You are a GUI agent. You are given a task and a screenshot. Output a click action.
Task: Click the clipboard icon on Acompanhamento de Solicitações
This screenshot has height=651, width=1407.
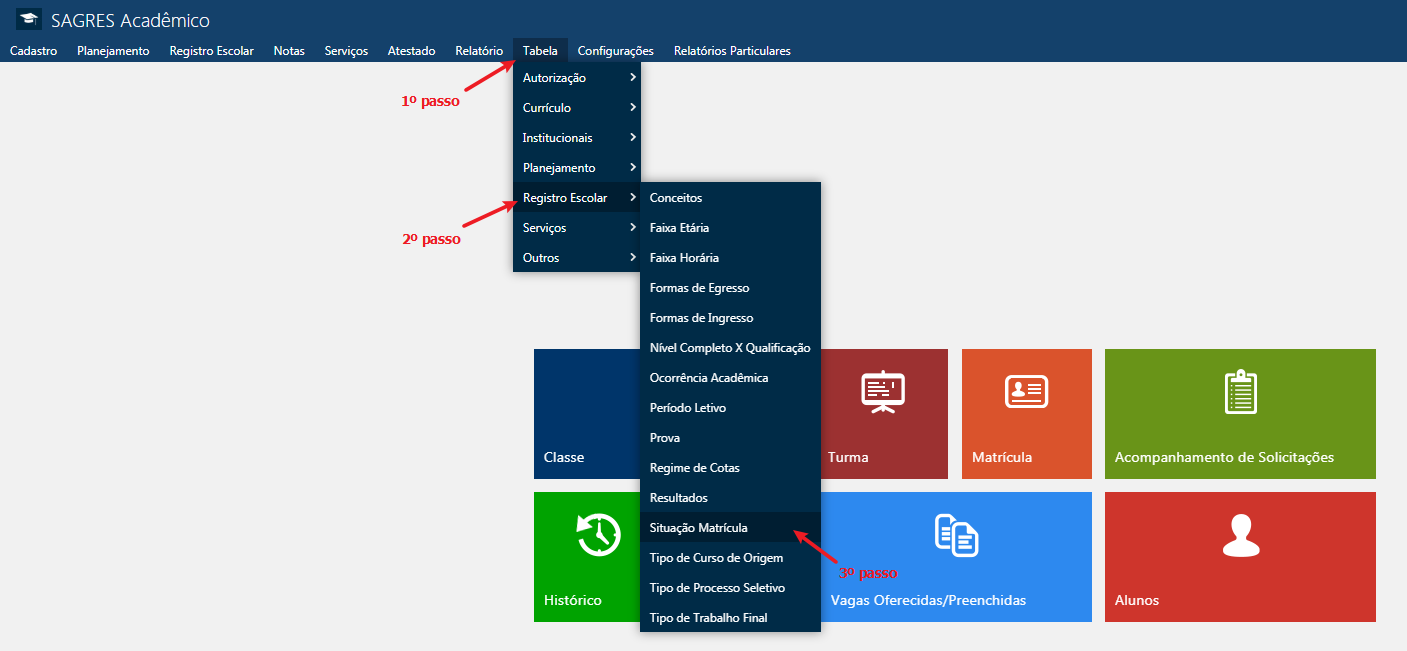click(x=1240, y=392)
